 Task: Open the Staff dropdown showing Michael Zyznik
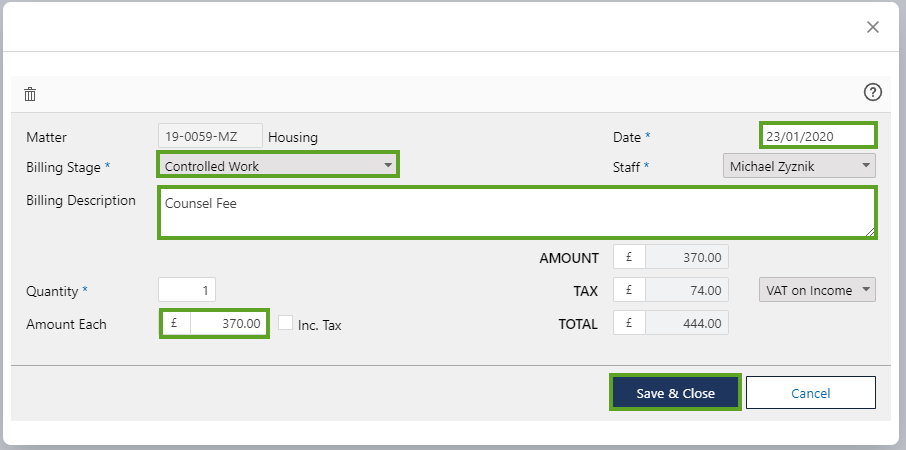[798, 165]
